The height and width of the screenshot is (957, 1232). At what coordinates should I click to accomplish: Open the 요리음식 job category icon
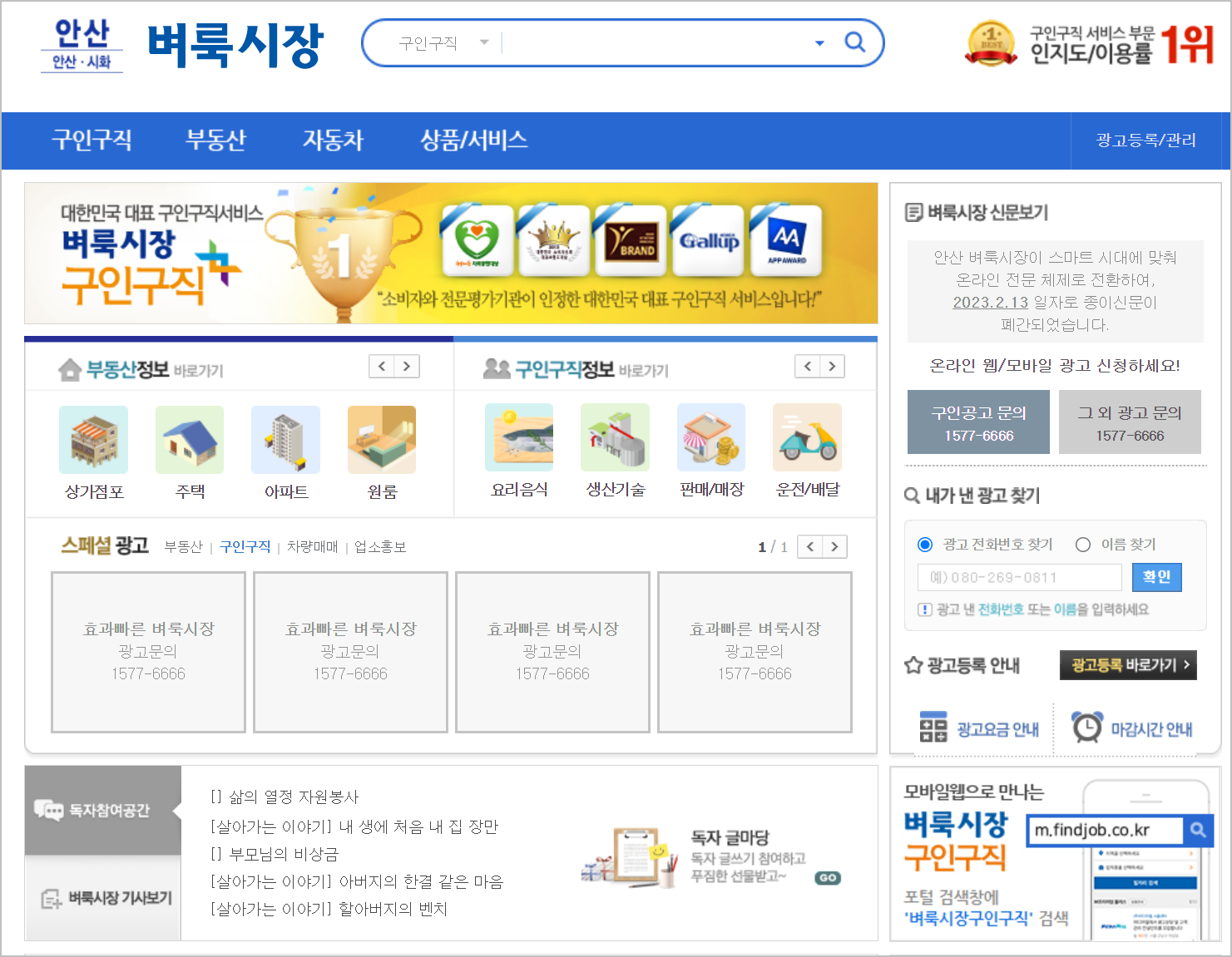click(x=519, y=437)
